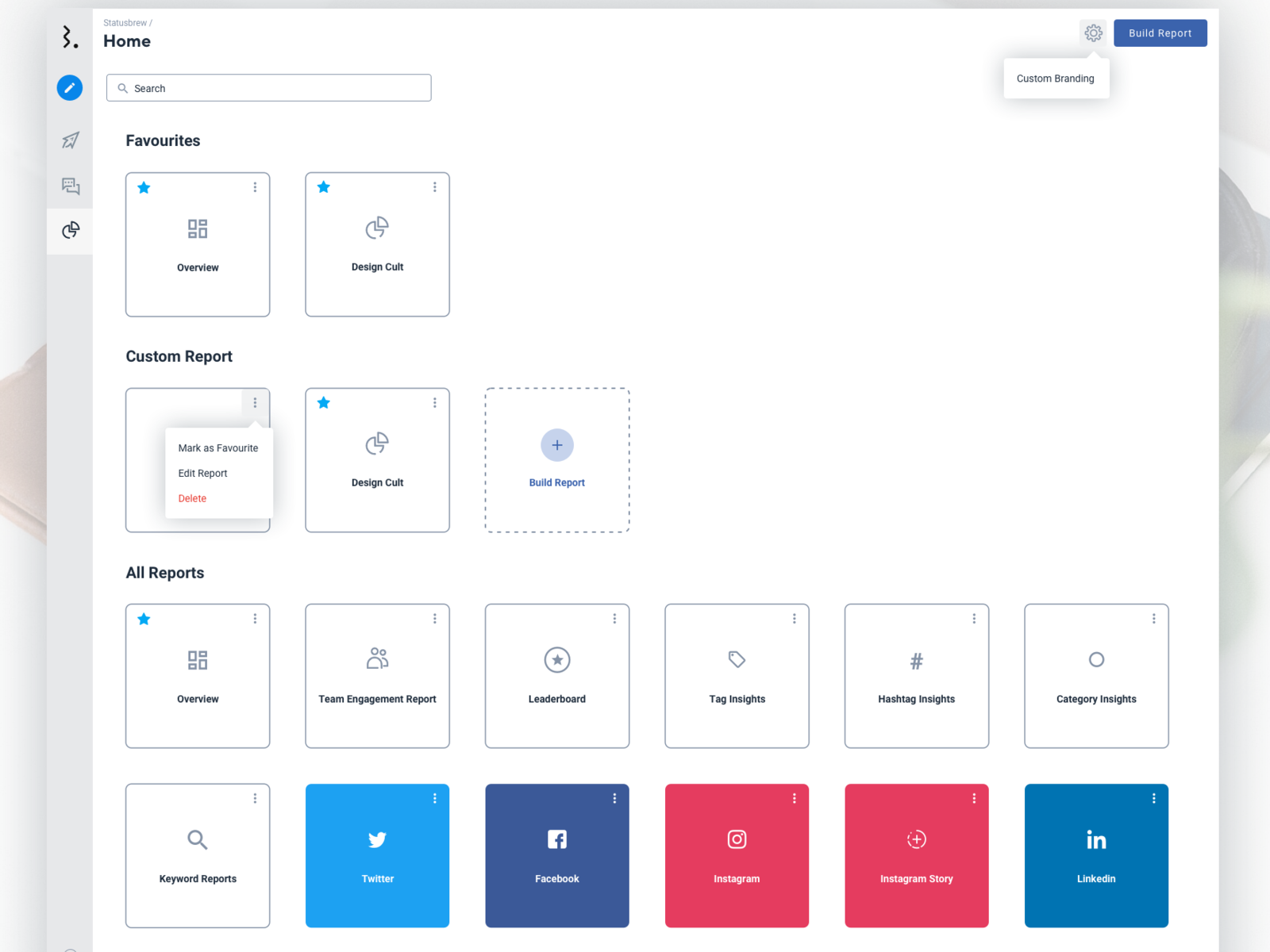Open the paper plane Publishing icon in sidebar
1270x952 pixels.
pos(70,140)
